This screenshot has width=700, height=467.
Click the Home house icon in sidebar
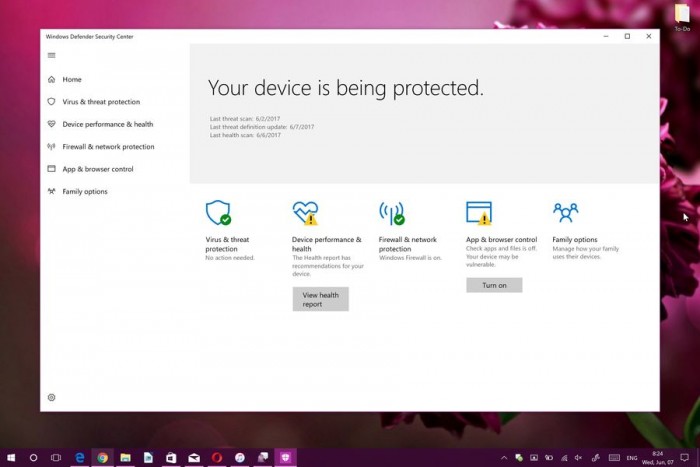click(51, 79)
